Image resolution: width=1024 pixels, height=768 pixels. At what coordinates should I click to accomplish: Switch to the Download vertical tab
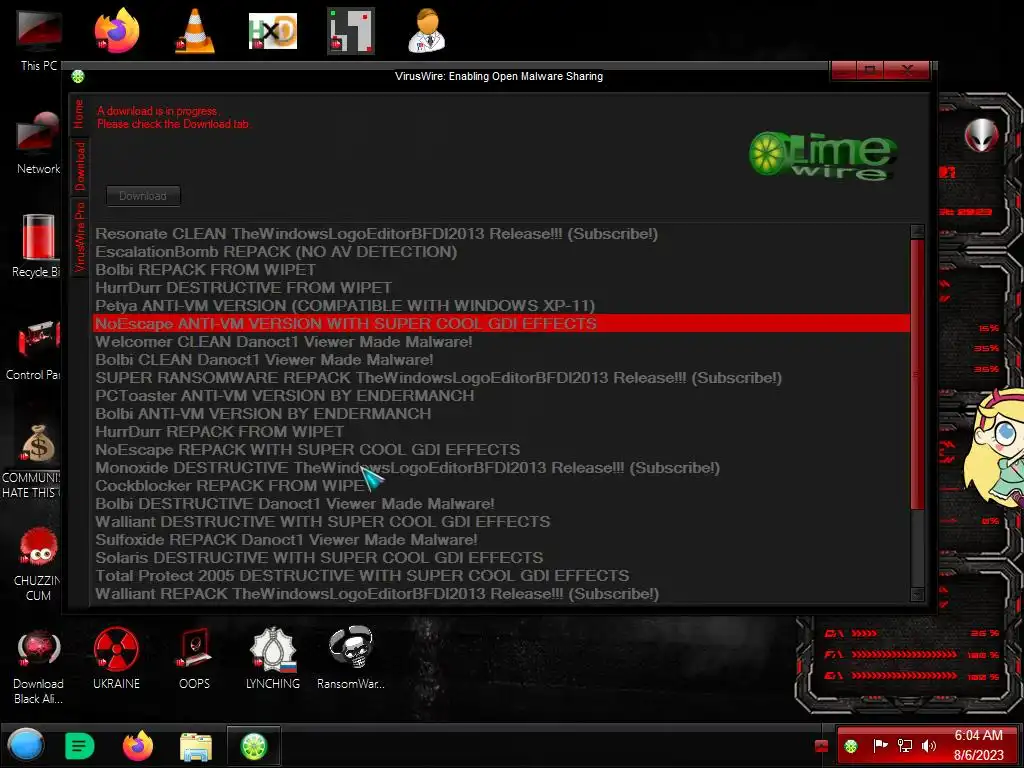[x=79, y=167]
